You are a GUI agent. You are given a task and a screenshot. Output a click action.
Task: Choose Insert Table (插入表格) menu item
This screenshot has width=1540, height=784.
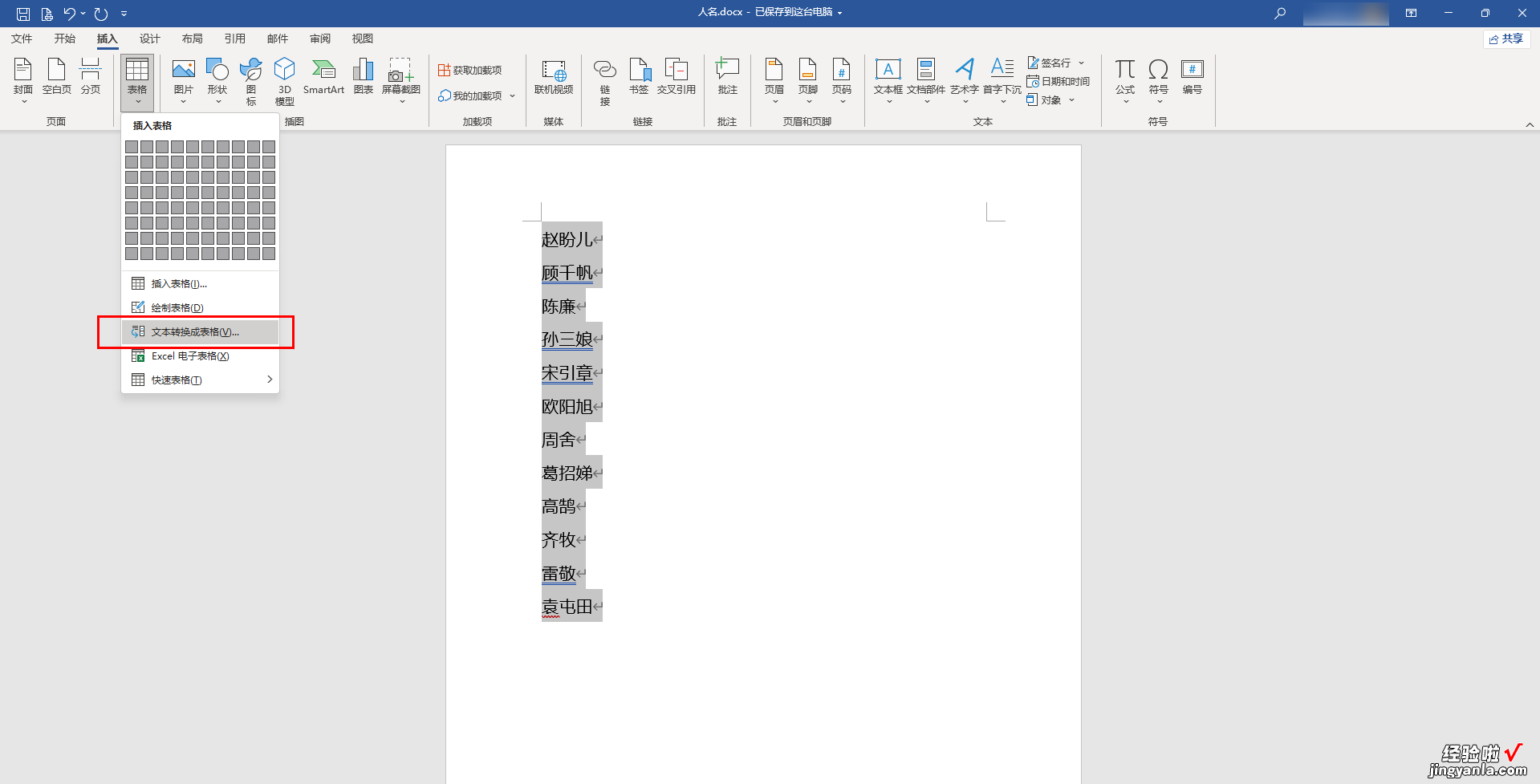[200, 283]
